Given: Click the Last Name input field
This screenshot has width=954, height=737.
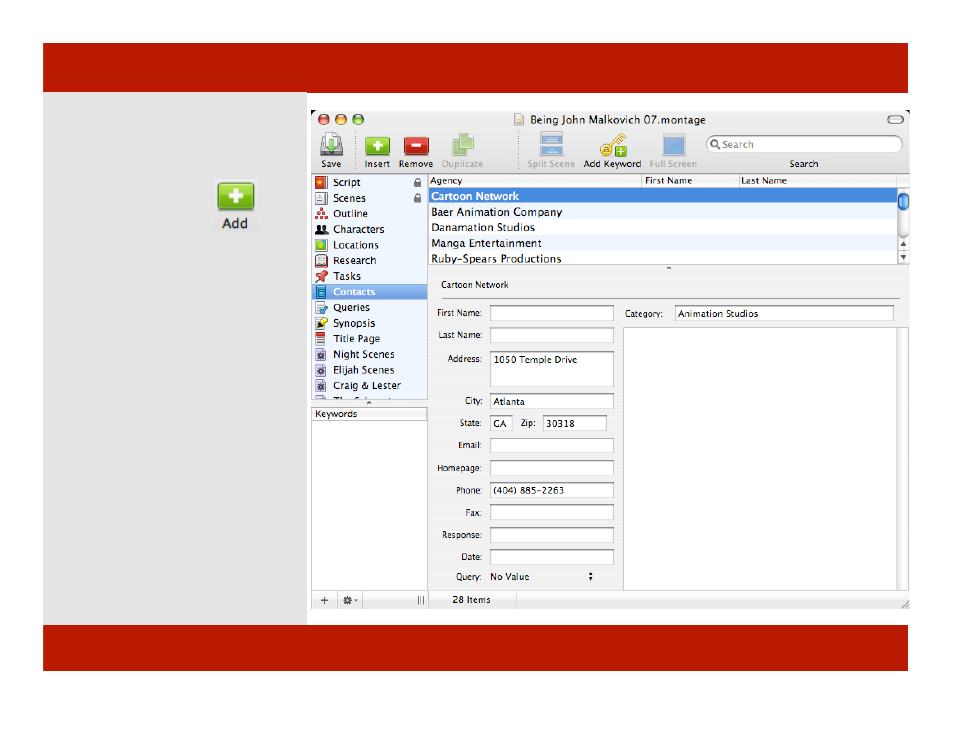Looking at the screenshot, I should (552, 335).
